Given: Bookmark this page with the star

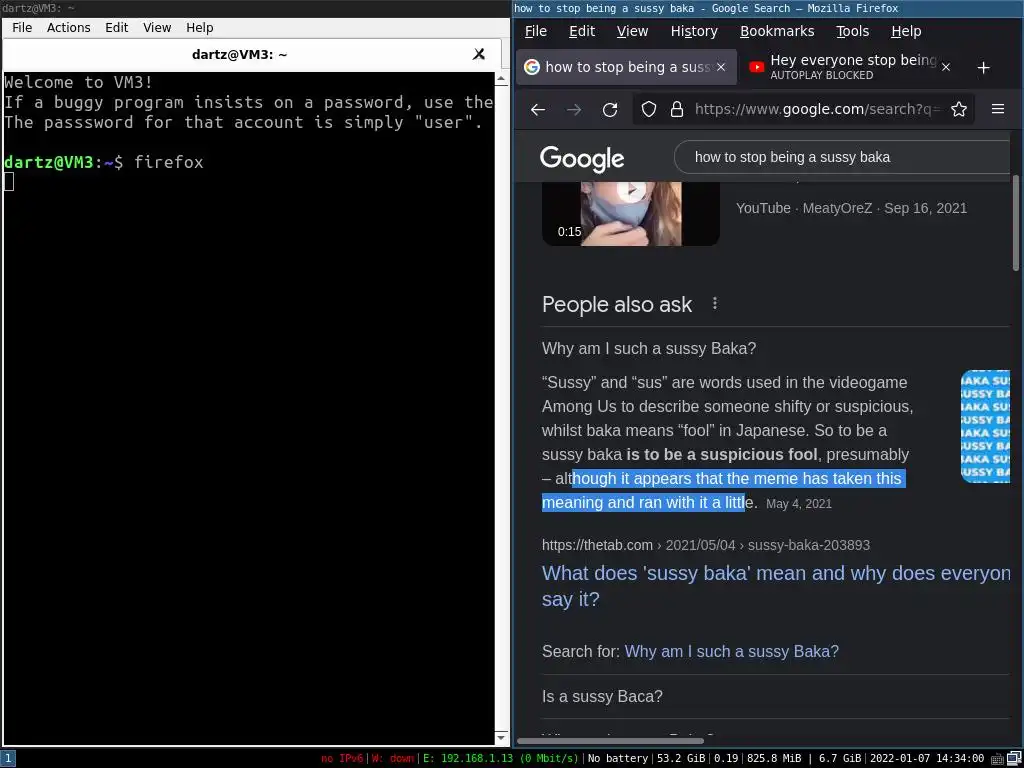Looking at the screenshot, I should tap(959, 109).
